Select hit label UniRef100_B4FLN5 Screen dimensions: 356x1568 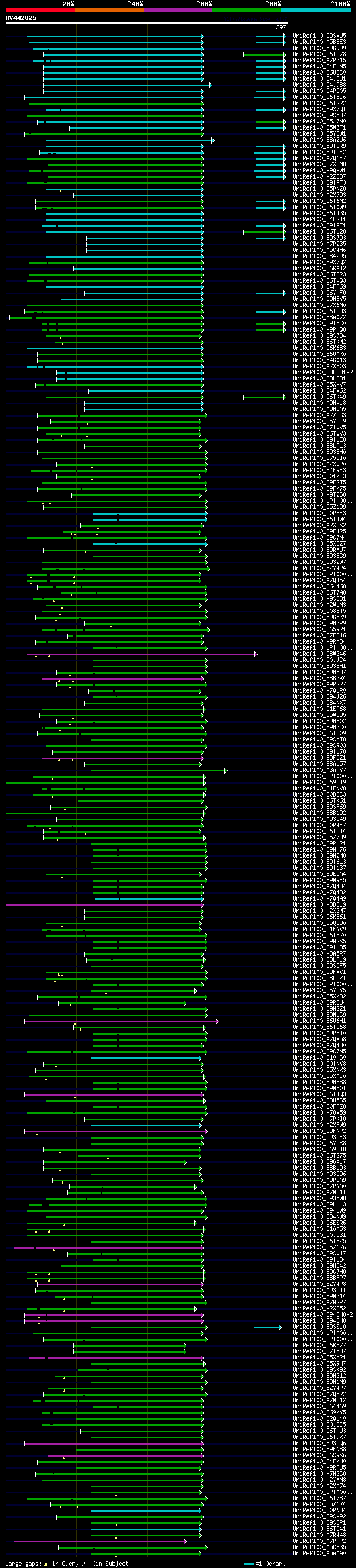(x=319, y=66)
